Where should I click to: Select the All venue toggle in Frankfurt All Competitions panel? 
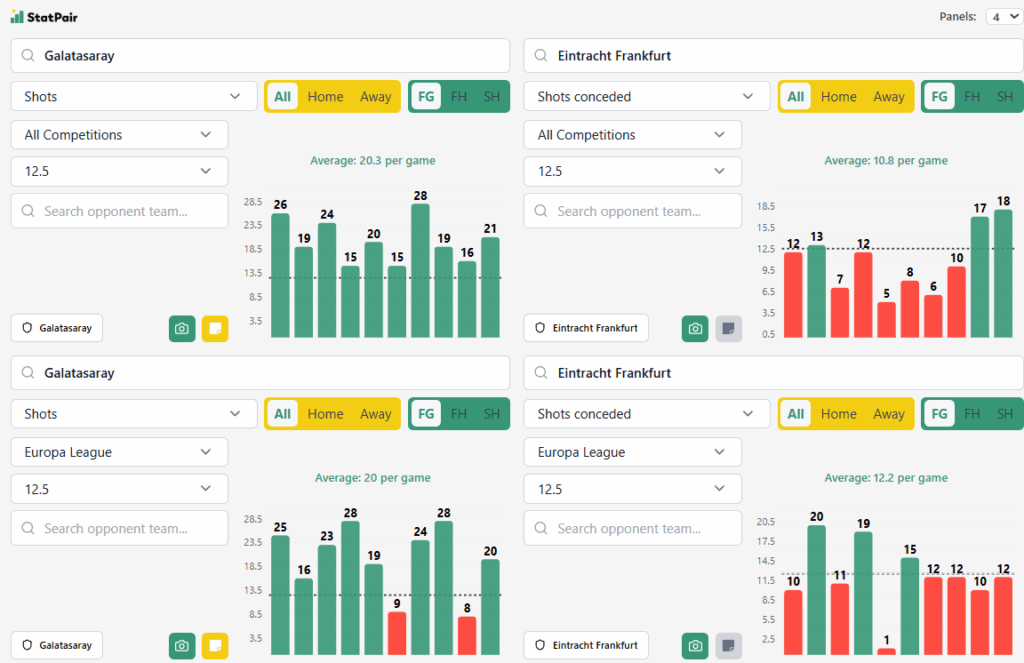795,97
